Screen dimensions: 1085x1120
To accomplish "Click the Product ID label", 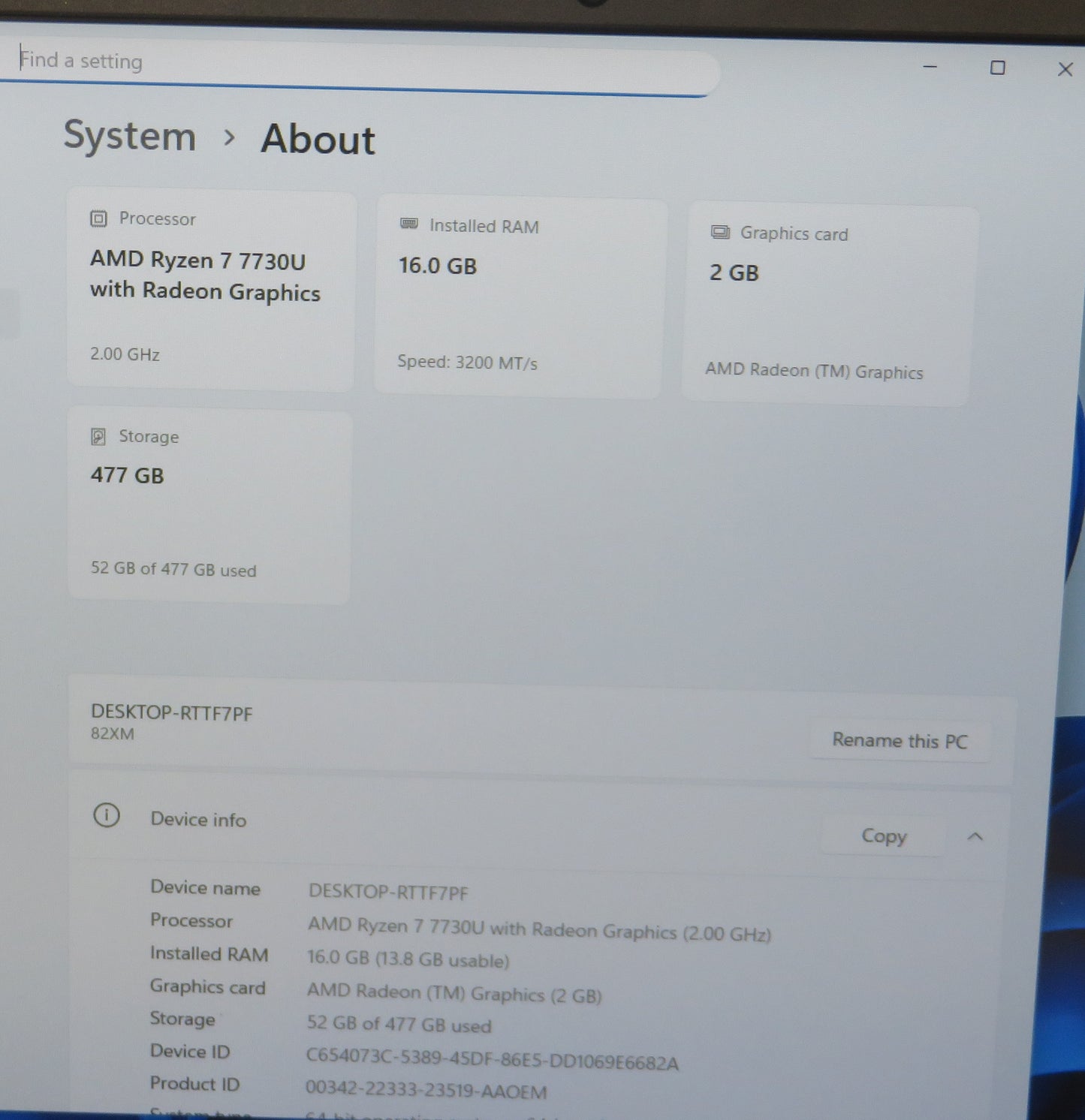I will pyautogui.click(x=194, y=1083).
